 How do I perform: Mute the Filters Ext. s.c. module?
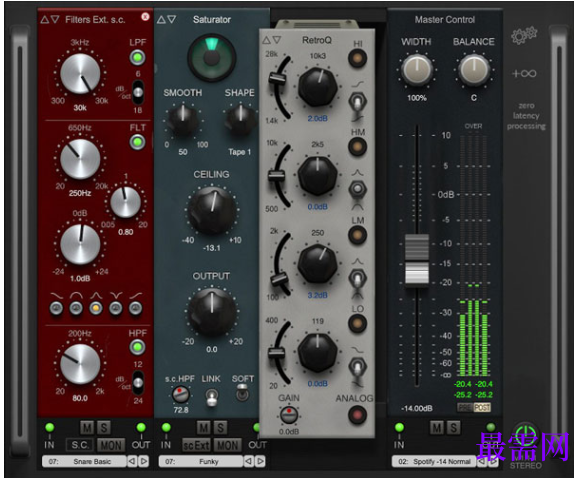coord(87,427)
